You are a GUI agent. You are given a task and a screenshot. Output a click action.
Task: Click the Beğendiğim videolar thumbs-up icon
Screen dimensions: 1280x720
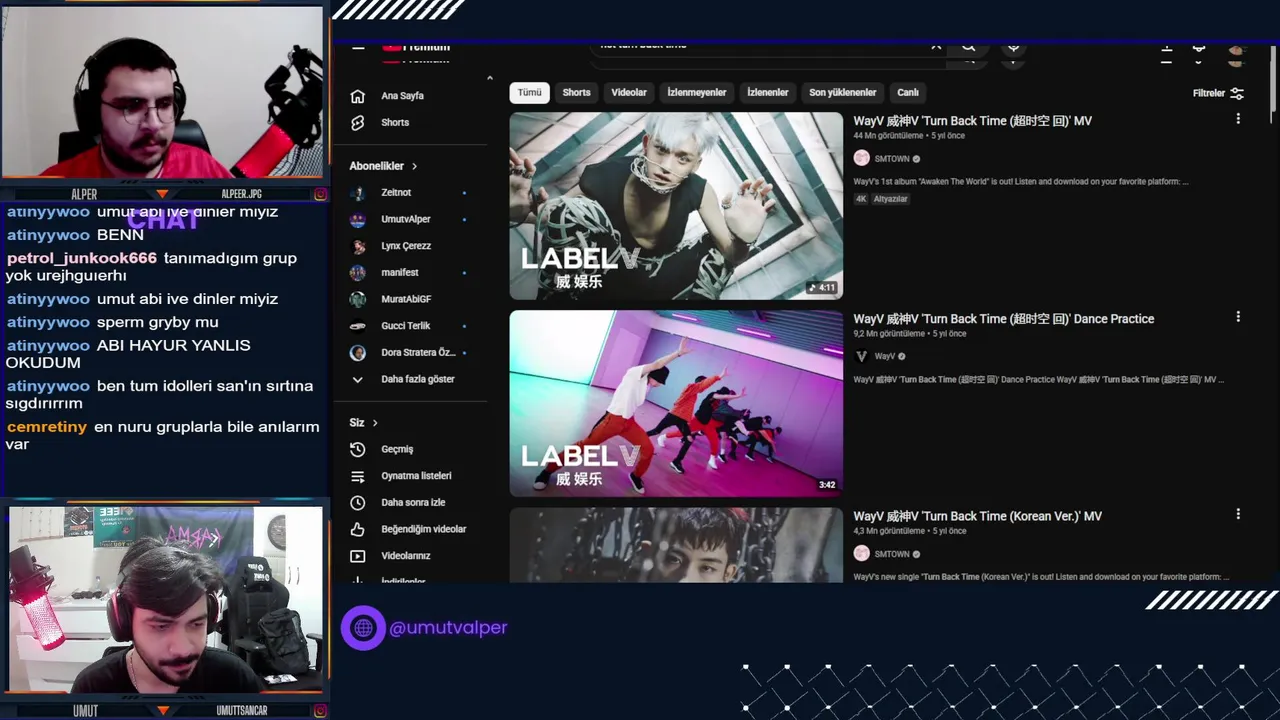(358, 529)
